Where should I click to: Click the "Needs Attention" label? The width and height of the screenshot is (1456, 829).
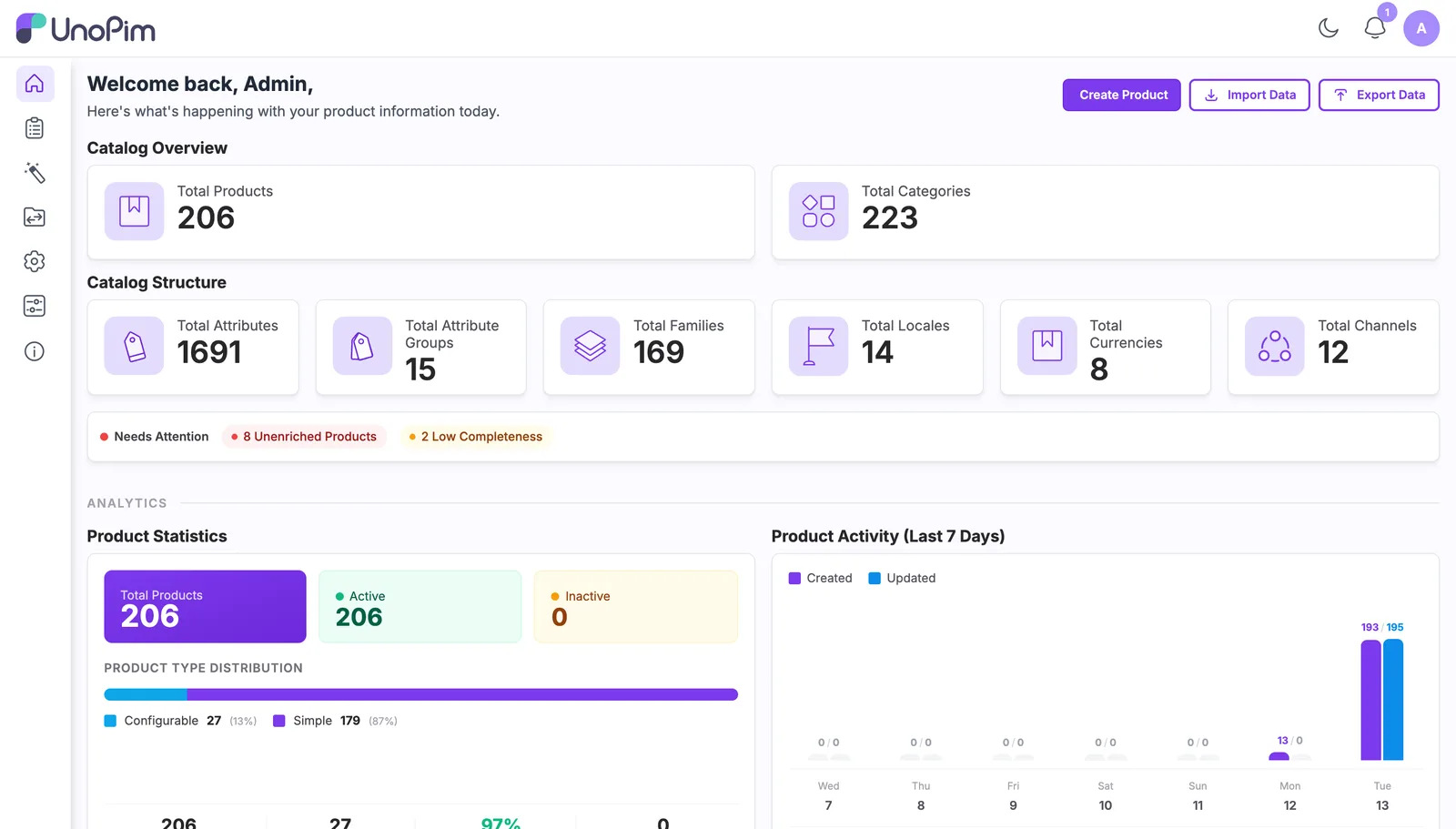pyautogui.click(x=161, y=437)
